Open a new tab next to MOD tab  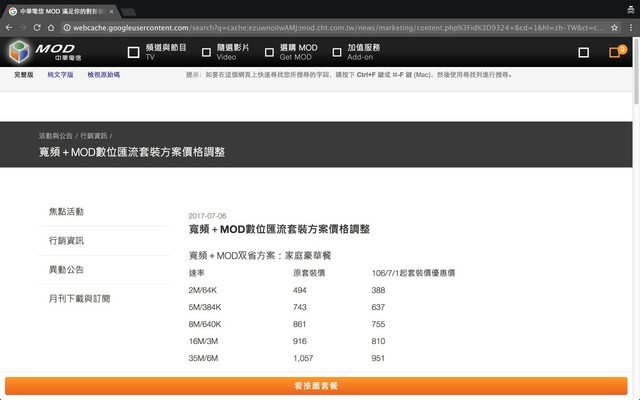point(129,12)
